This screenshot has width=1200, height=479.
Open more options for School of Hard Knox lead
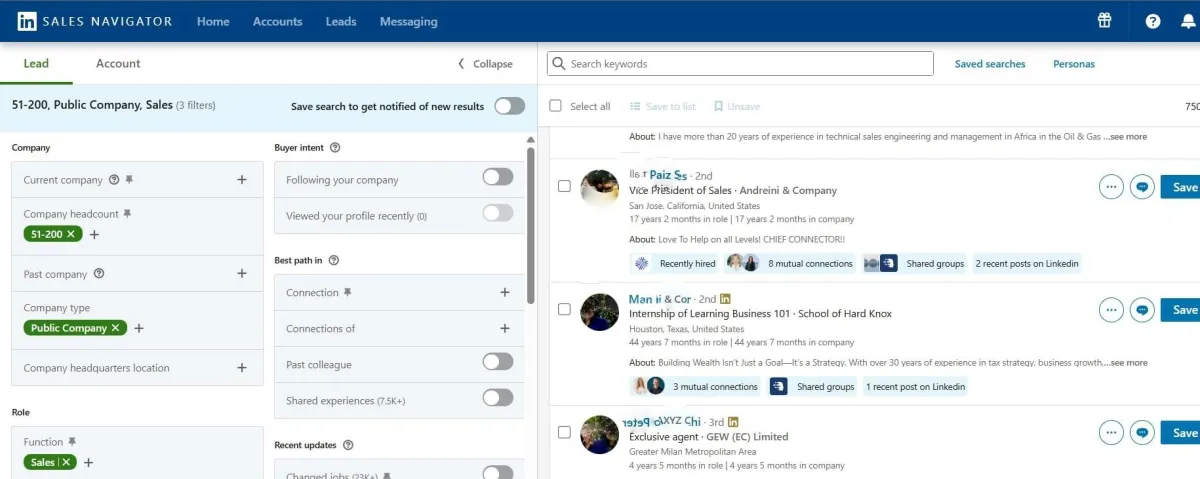point(1111,310)
